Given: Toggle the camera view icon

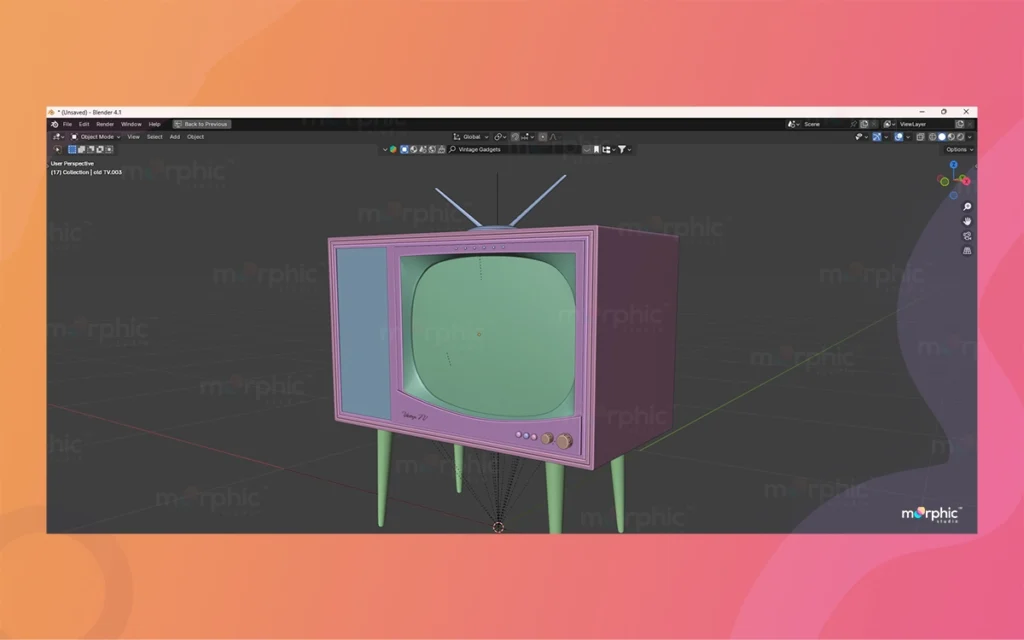Looking at the screenshot, I should [x=967, y=236].
